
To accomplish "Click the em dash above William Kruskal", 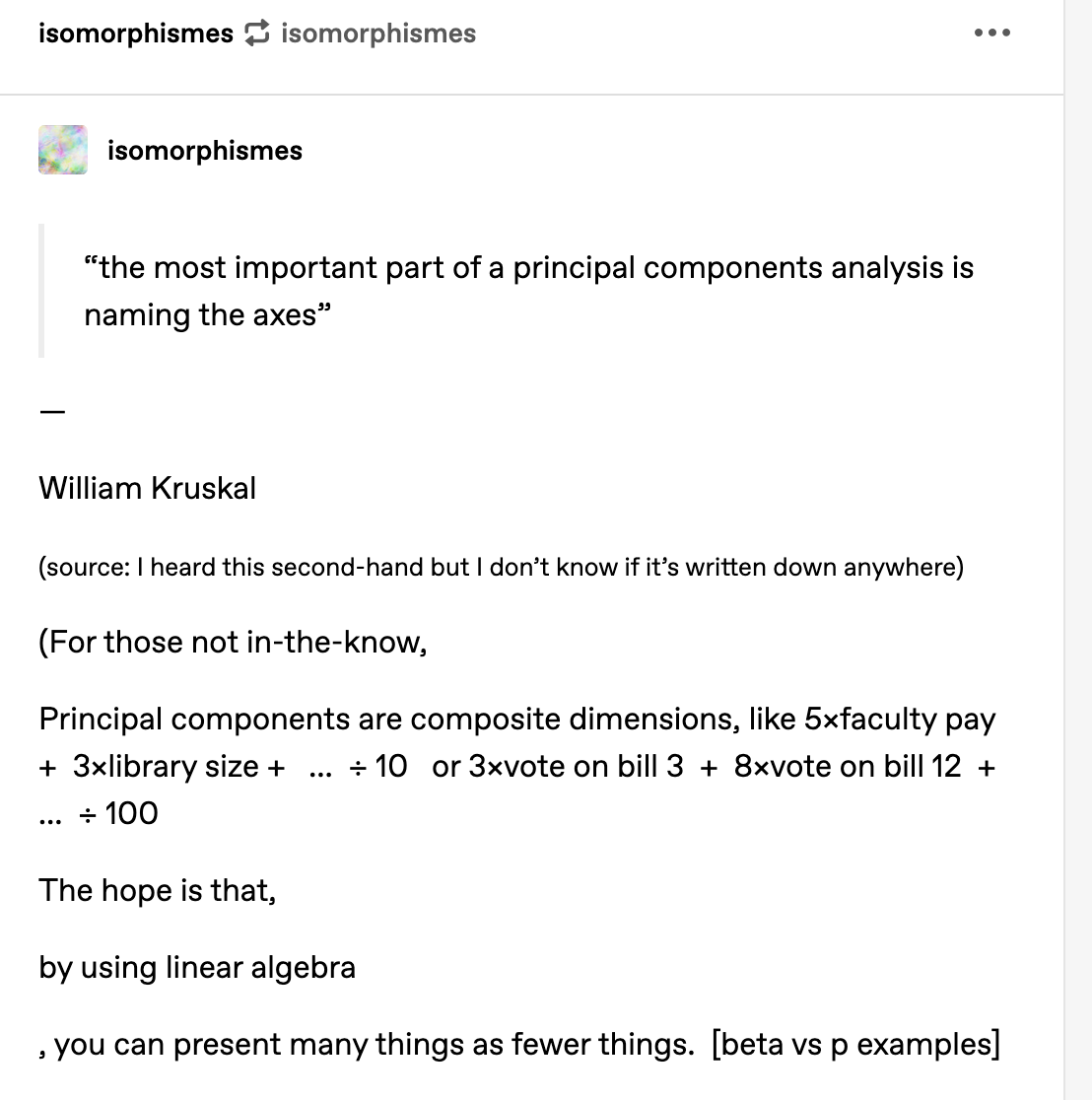I will click(x=52, y=413).
